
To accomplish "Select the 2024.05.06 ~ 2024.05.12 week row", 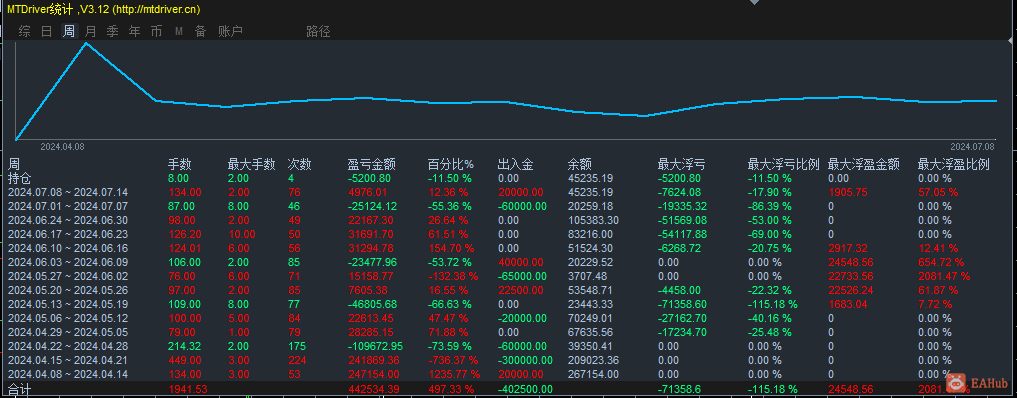I will tap(509, 318).
